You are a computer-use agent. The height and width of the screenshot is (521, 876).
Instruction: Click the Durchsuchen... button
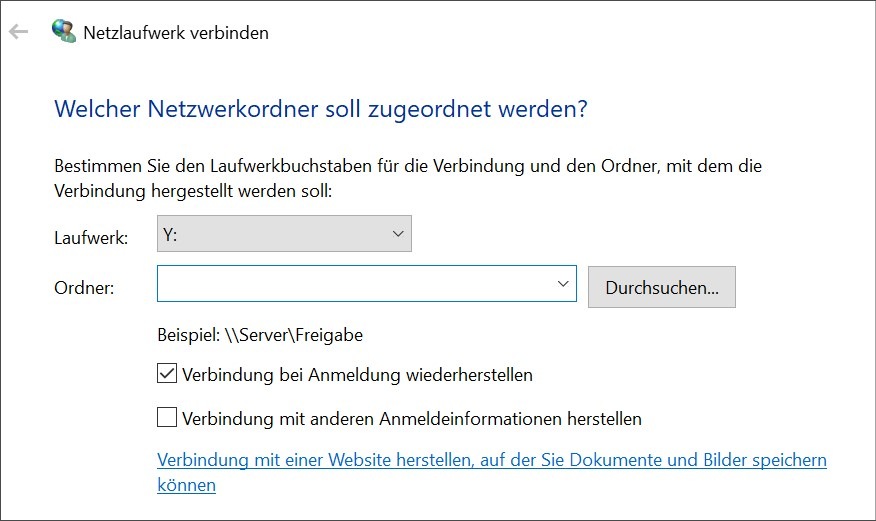point(661,287)
